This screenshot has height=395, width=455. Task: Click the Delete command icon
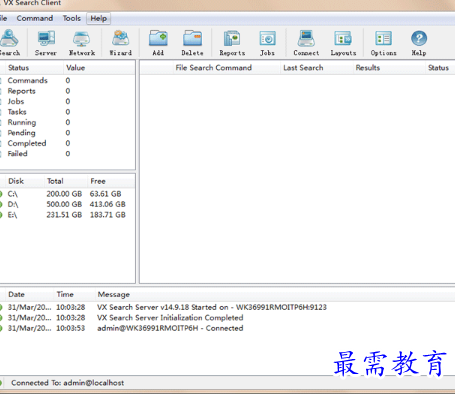coord(192,43)
